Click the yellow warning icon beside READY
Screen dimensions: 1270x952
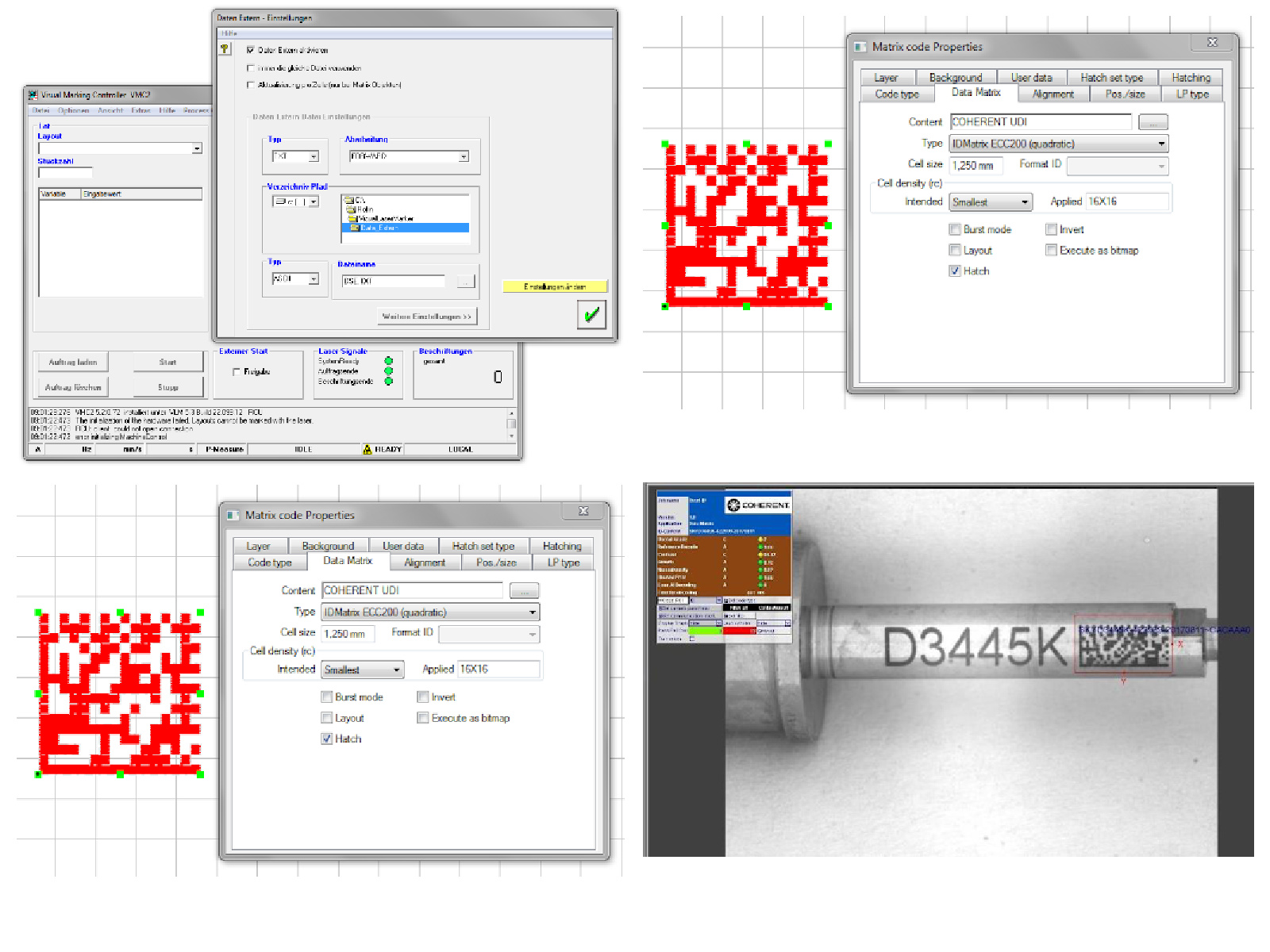coord(368,449)
